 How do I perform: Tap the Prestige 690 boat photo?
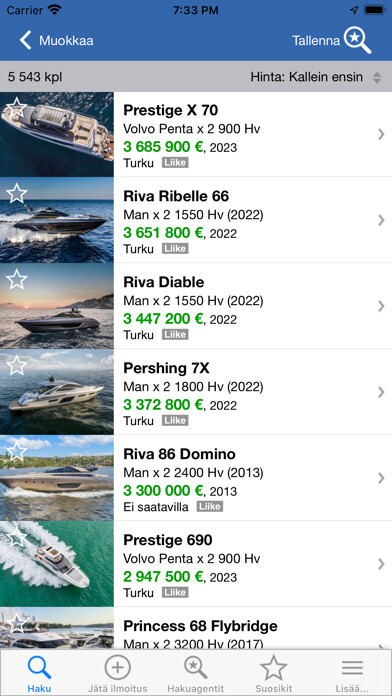(x=57, y=564)
